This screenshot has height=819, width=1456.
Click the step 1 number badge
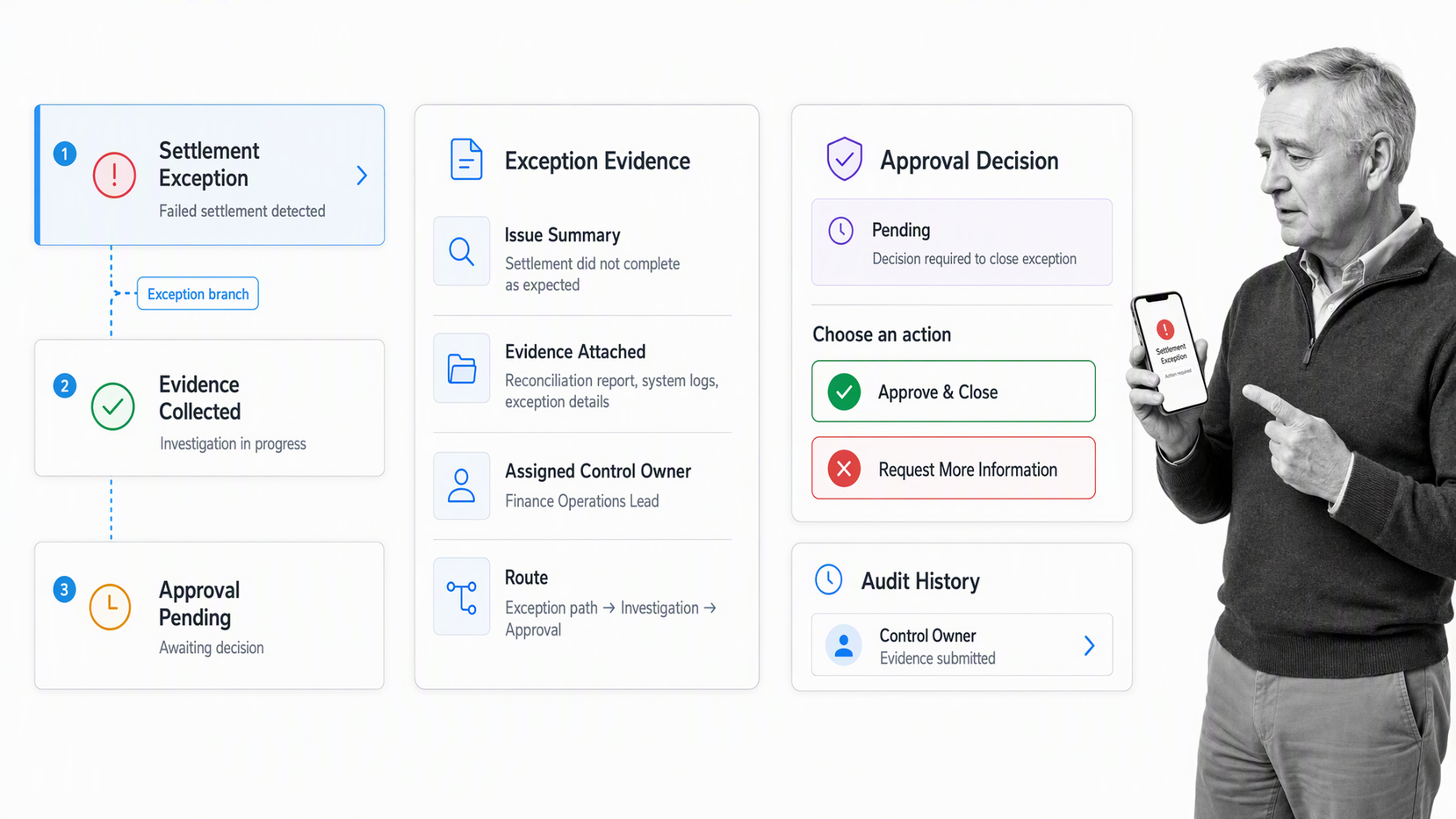(x=65, y=154)
